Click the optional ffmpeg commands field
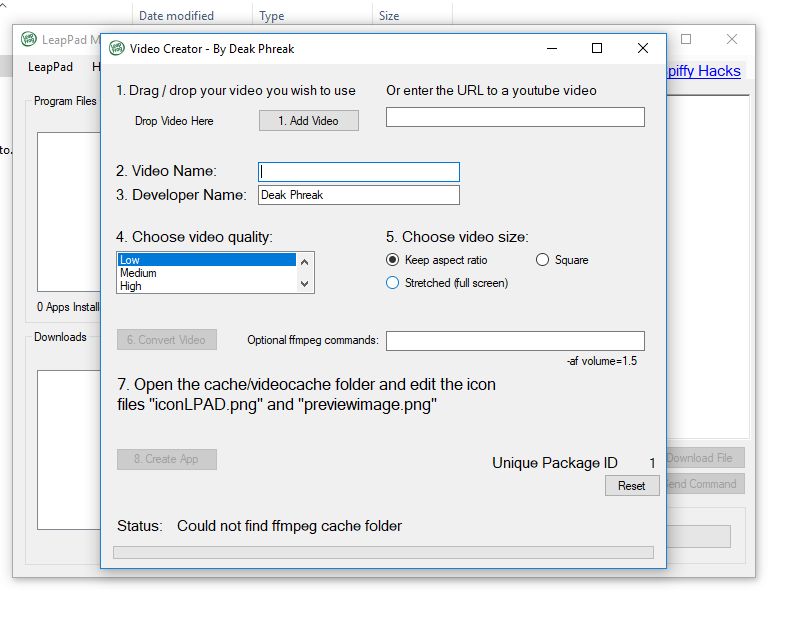The height and width of the screenshot is (621, 787). [515, 341]
